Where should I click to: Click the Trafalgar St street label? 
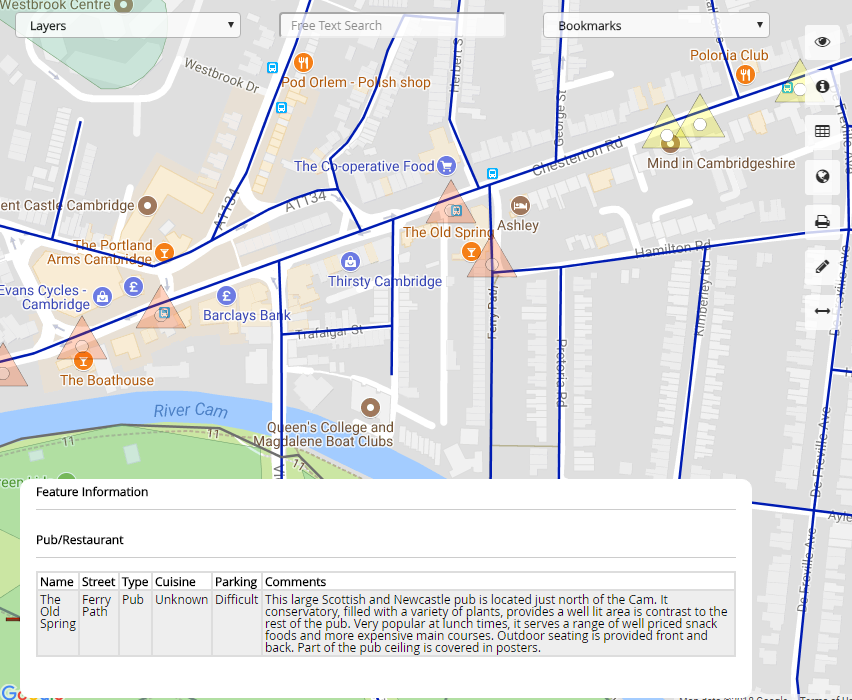click(330, 332)
